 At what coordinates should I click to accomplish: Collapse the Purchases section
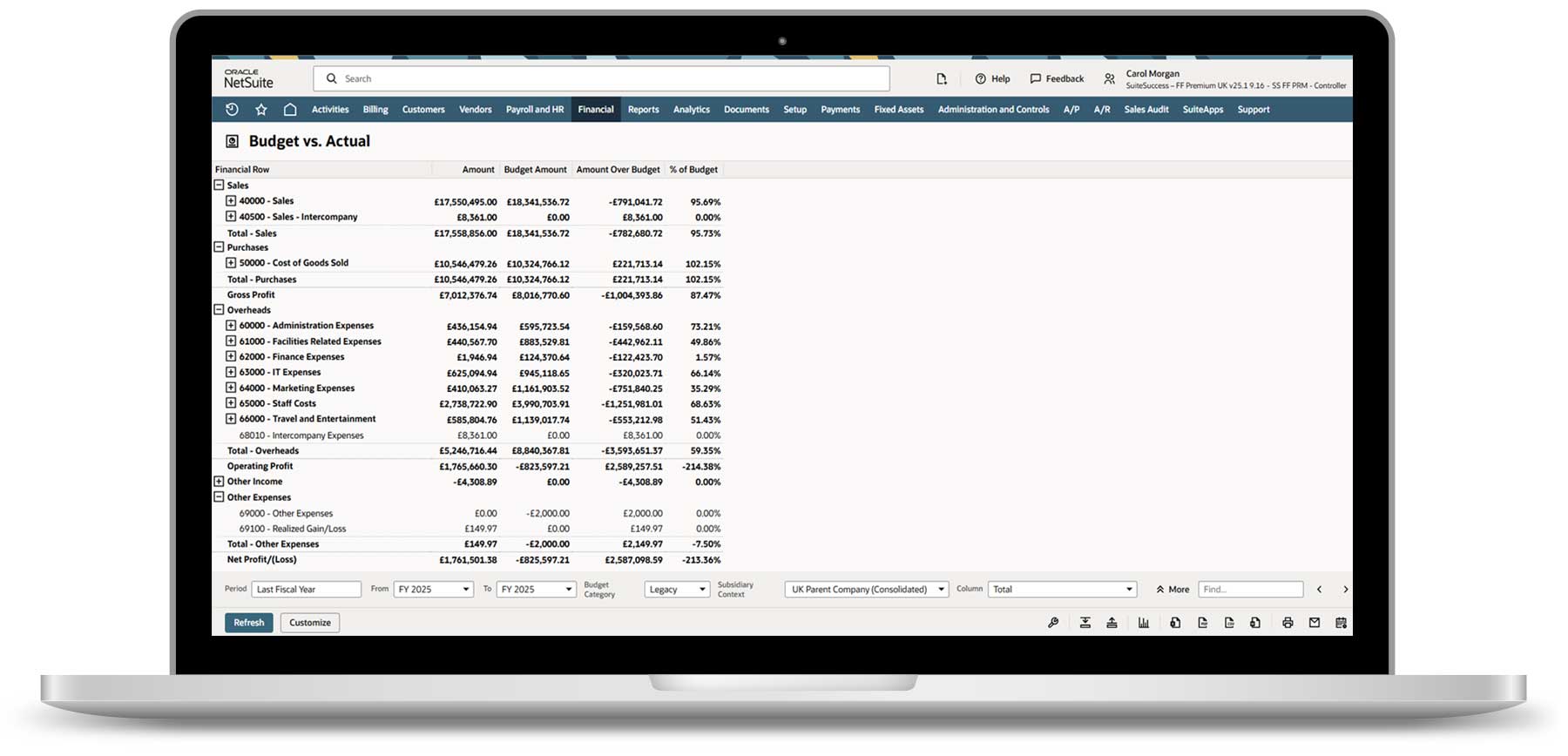(x=219, y=246)
